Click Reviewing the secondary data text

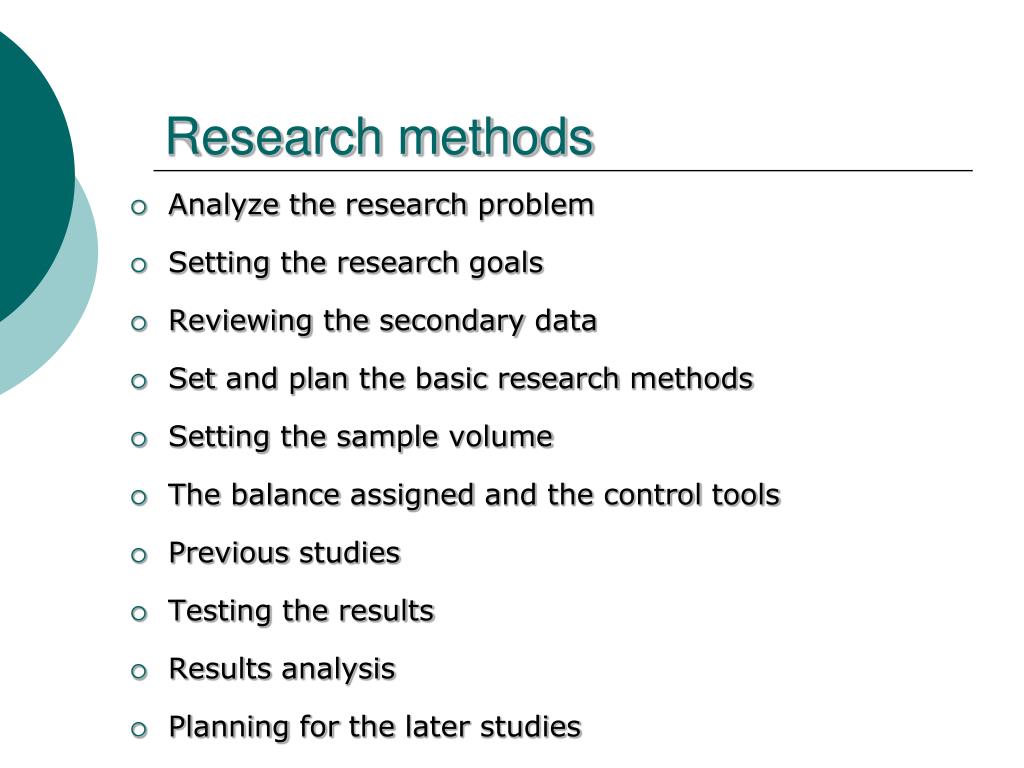(x=383, y=321)
